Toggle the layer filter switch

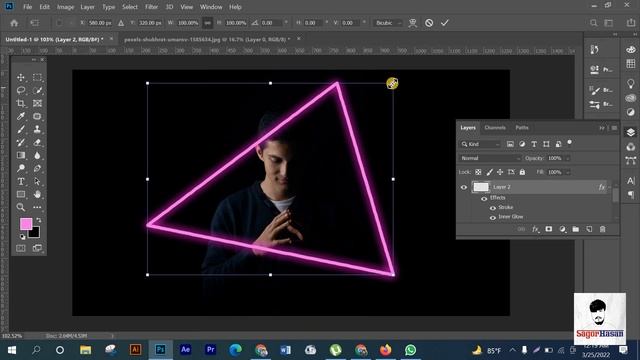pos(569,143)
